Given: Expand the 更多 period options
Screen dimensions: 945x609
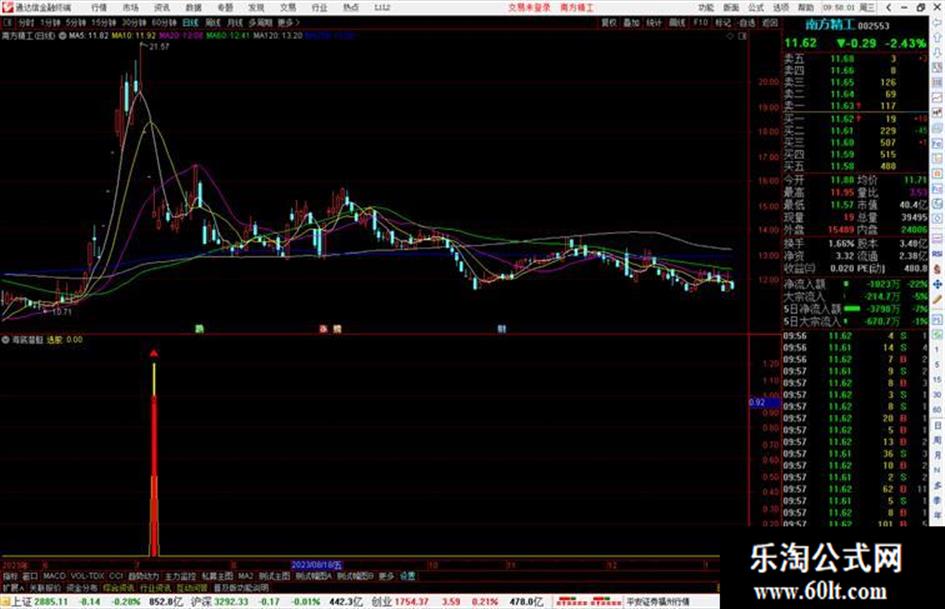Looking at the screenshot, I should (288, 23).
